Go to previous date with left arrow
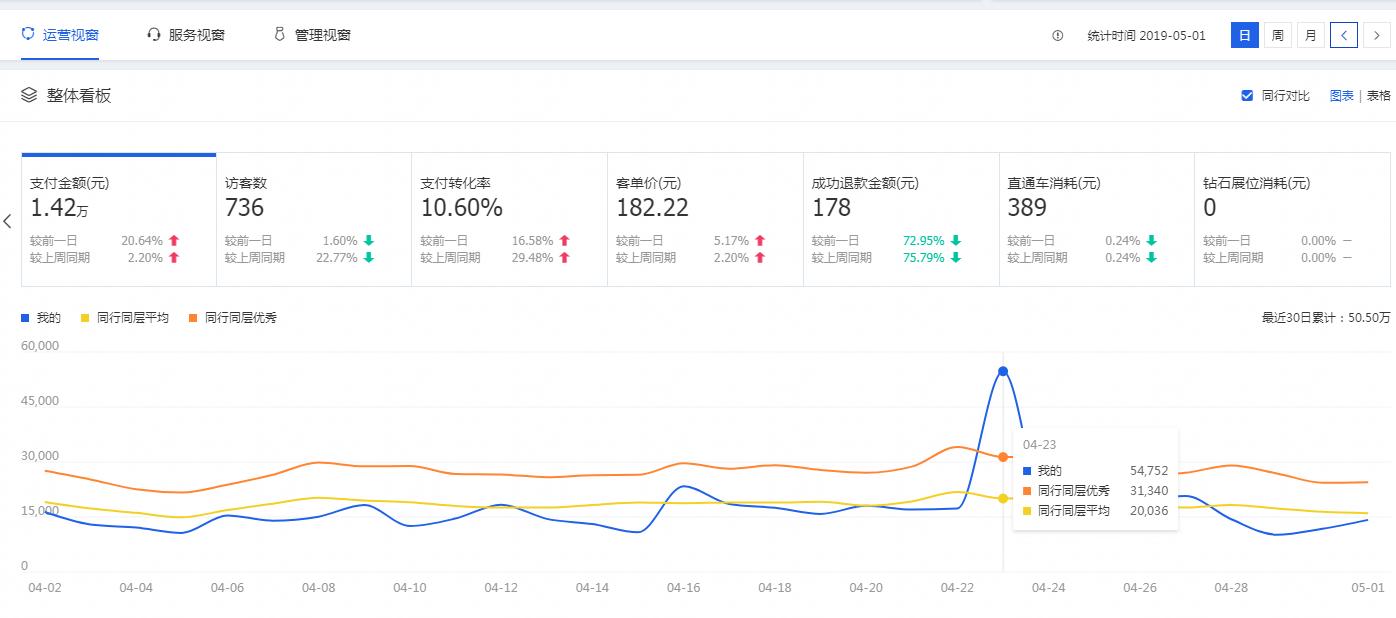Image resolution: width=1396 pixels, height=618 pixels. [1344, 36]
